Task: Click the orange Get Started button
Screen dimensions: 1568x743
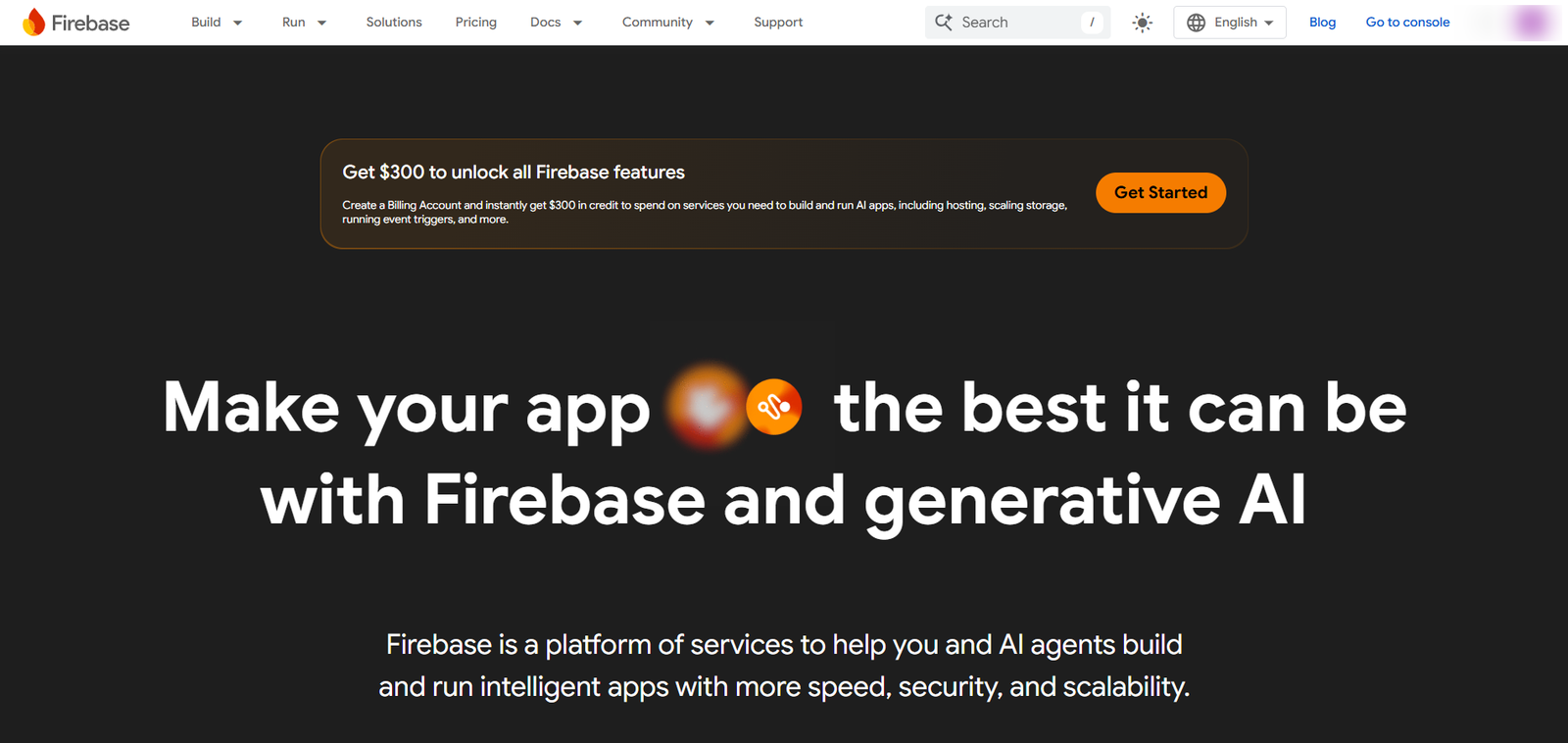Action: (1160, 192)
